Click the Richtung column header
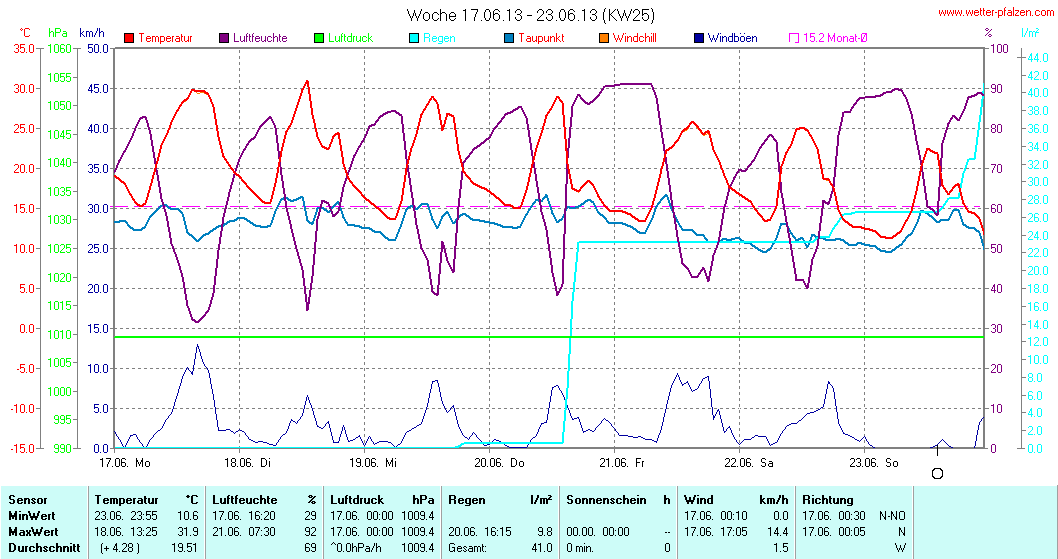 pos(828,500)
